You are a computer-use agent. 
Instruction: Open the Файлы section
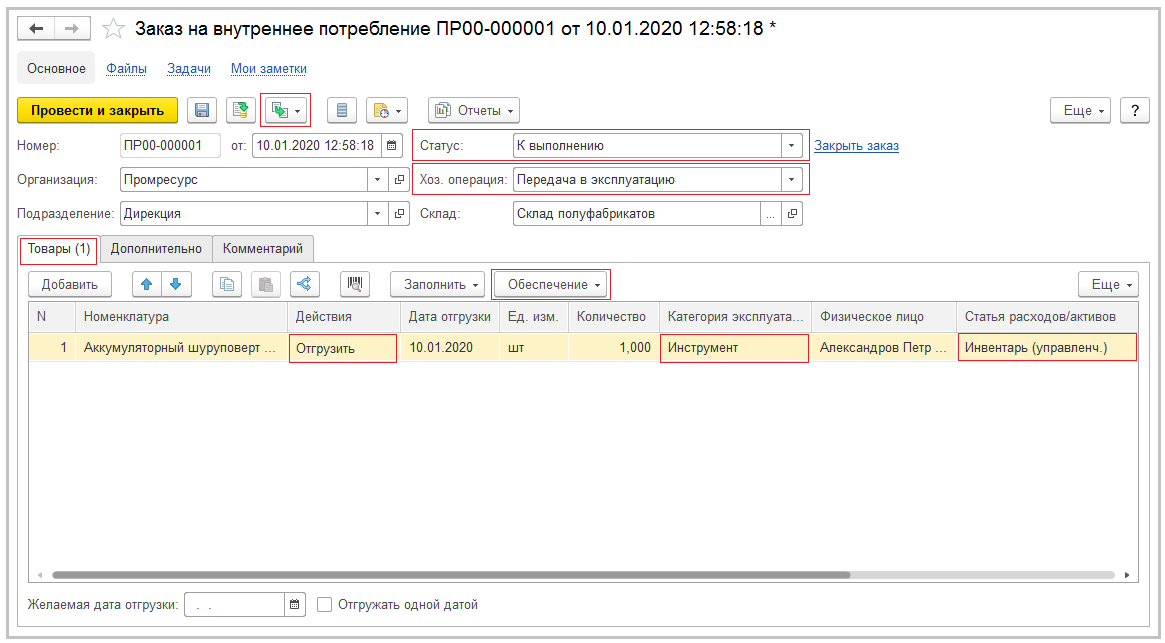pyautogui.click(x=126, y=68)
